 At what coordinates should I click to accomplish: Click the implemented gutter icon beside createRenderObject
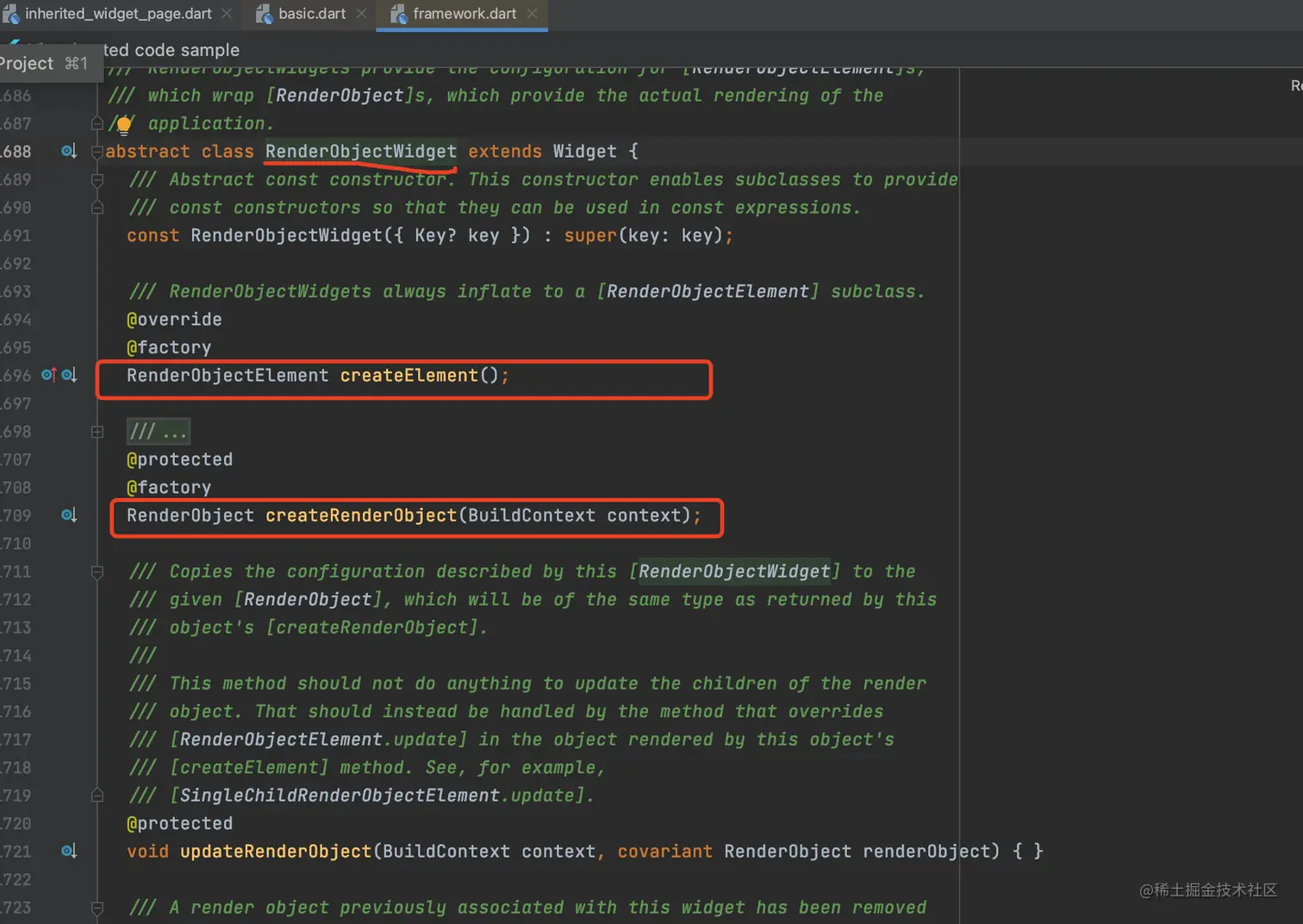tap(69, 515)
